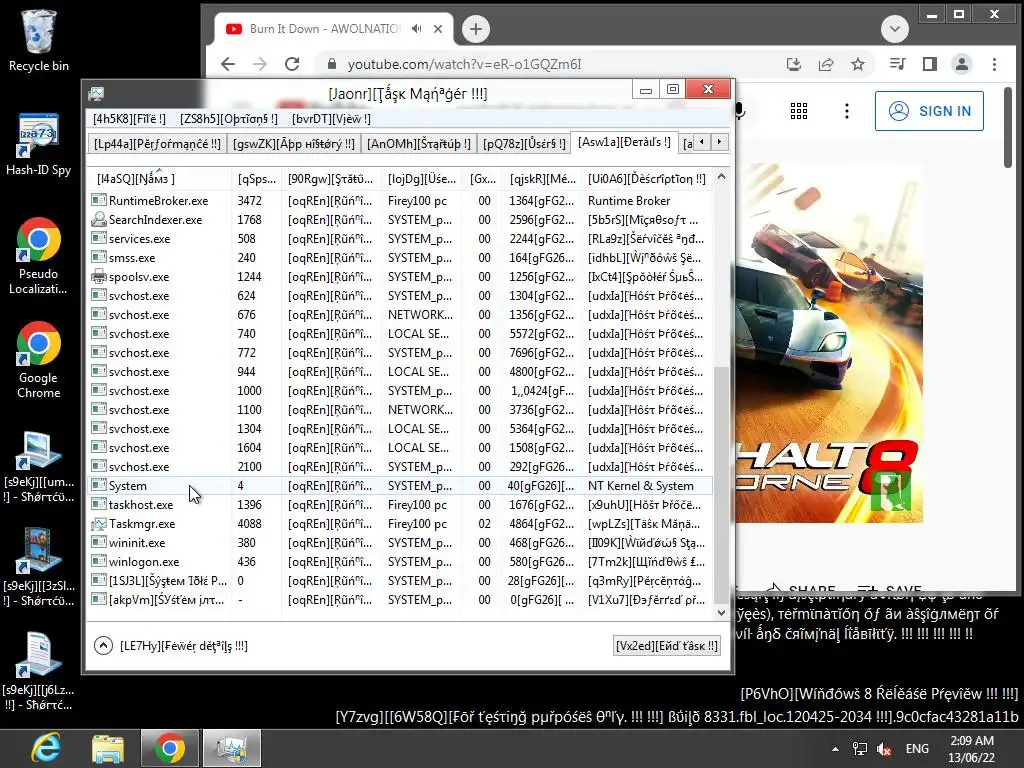Screen dimensions: 1024x768
Task: Bookmark this page with the star icon
Action: click(858, 64)
